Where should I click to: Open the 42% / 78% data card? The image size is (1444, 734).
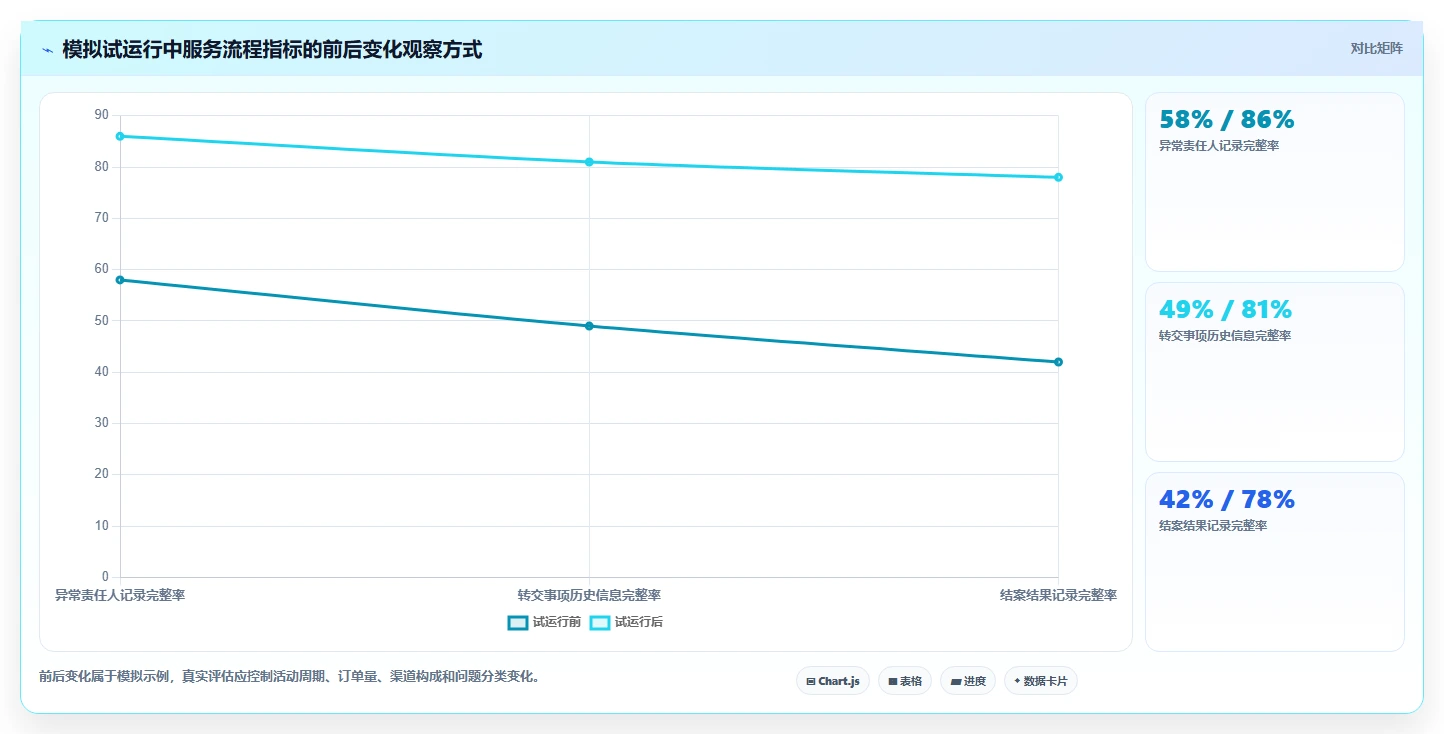[1275, 562]
